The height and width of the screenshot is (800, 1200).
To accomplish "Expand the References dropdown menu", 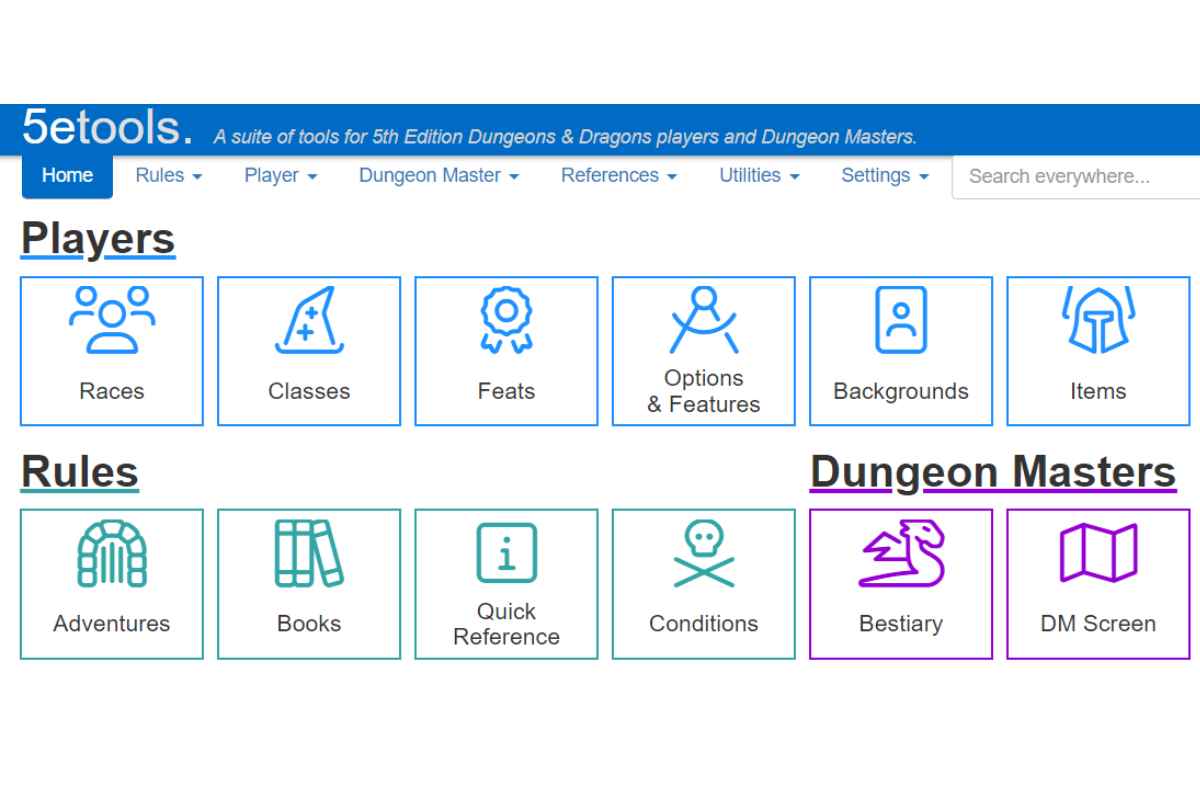I will point(619,175).
